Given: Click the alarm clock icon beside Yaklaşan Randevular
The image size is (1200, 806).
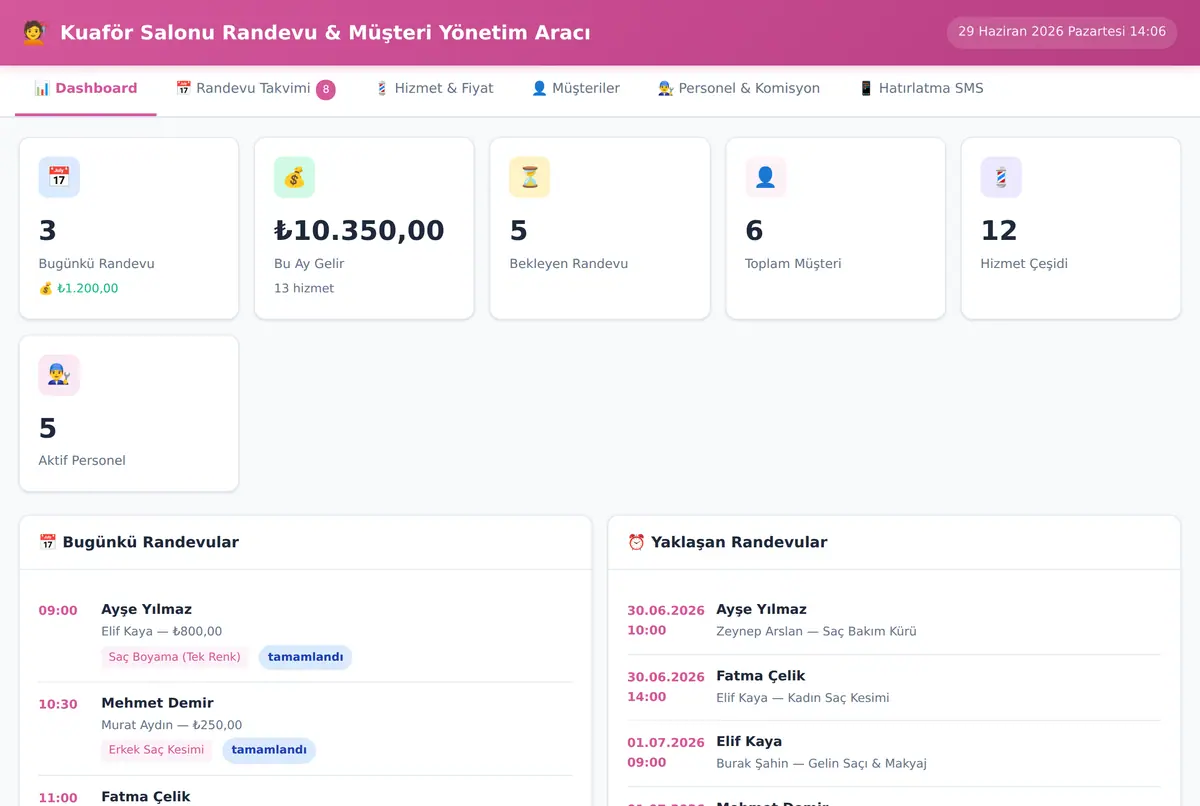Looking at the screenshot, I should pyautogui.click(x=636, y=542).
